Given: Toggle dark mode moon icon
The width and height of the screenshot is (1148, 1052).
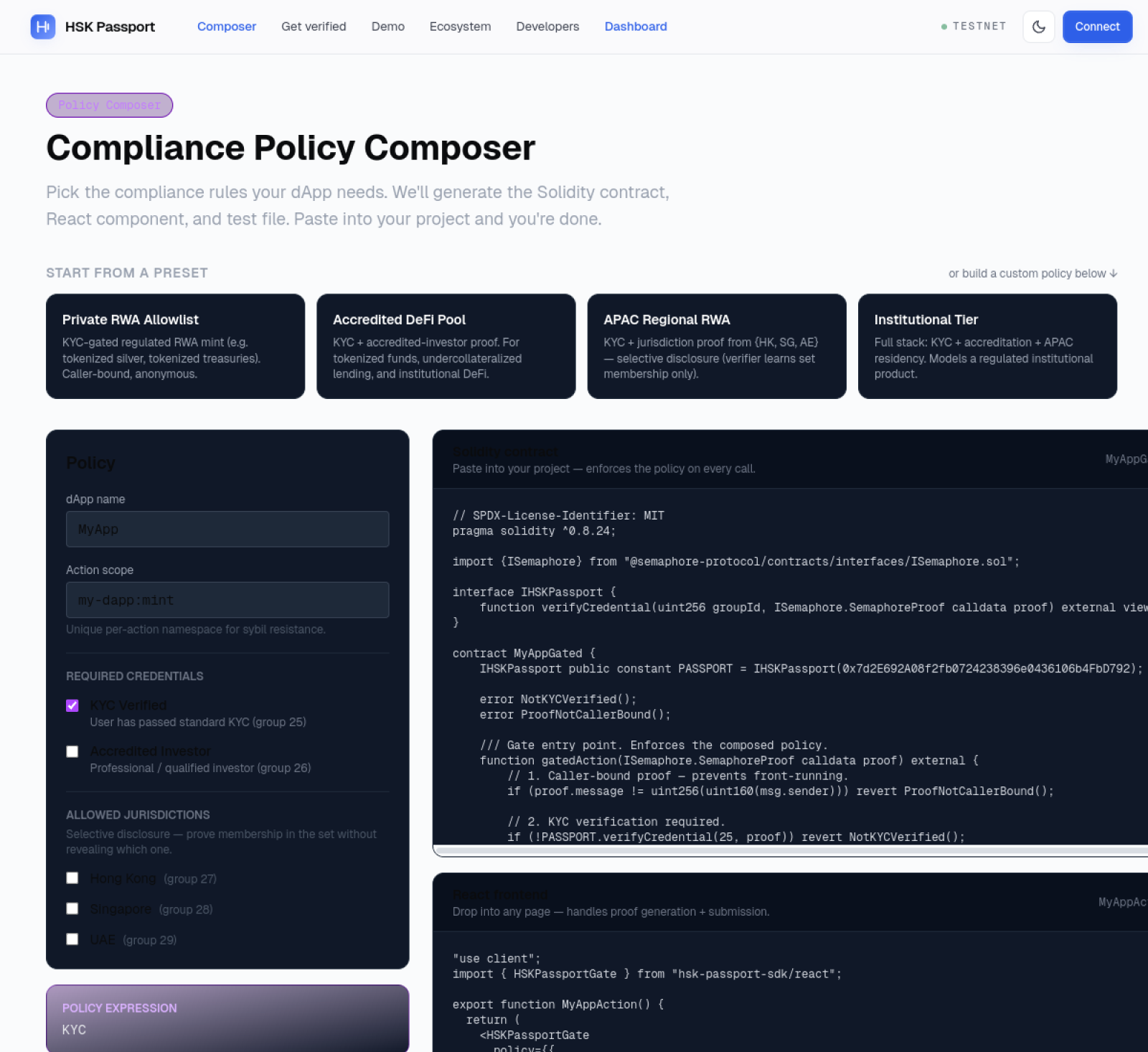Looking at the screenshot, I should coord(1038,27).
